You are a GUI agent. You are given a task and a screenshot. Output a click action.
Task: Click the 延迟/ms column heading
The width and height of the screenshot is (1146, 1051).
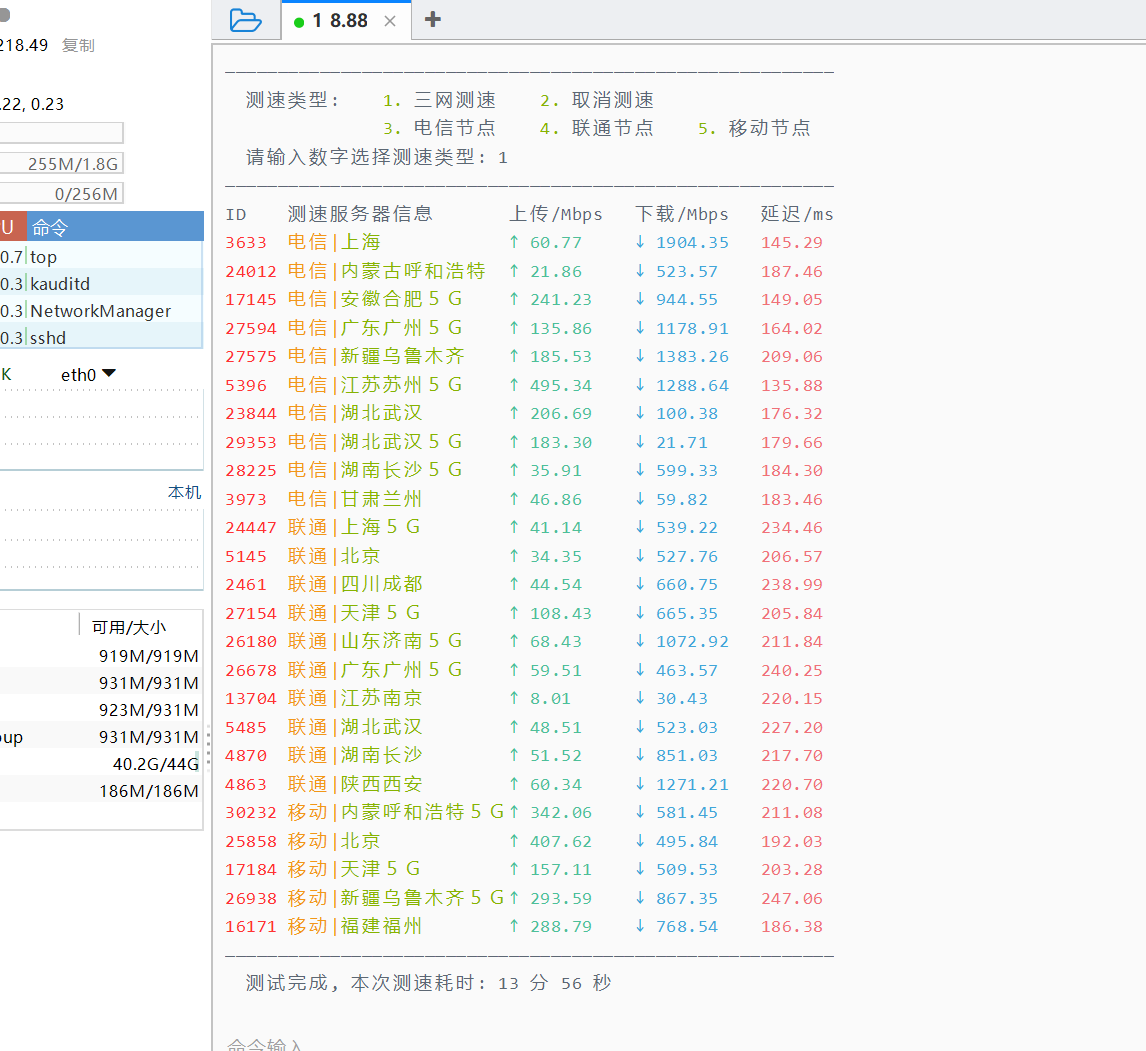[x=797, y=213]
